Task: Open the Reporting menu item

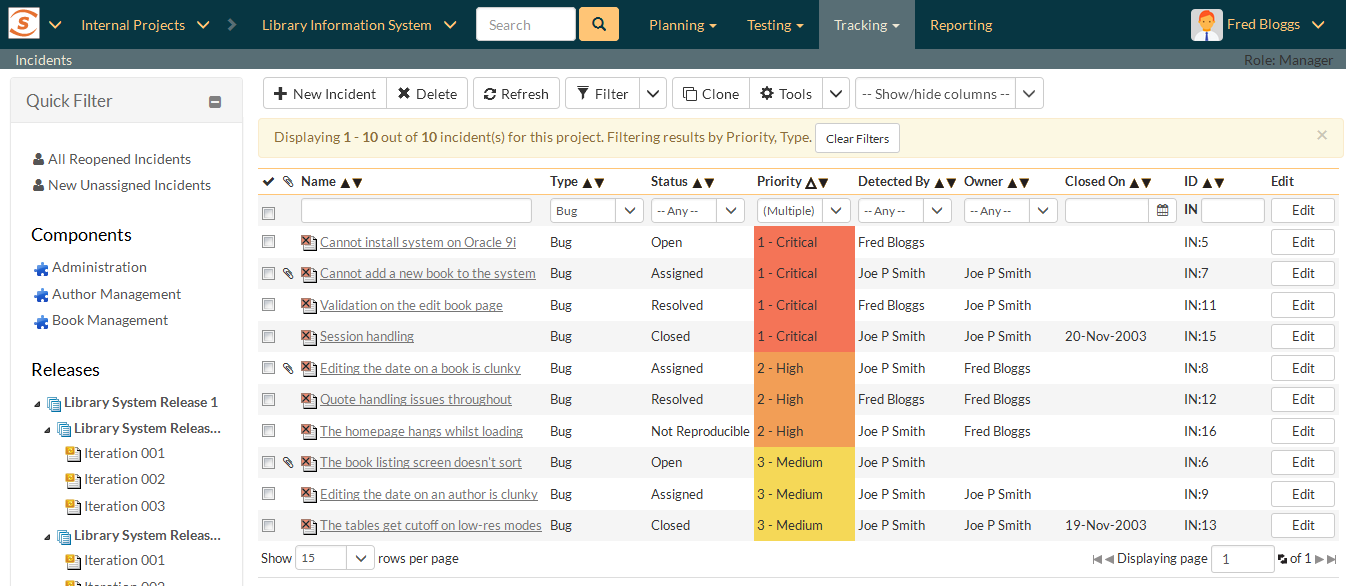Action: (960, 25)
